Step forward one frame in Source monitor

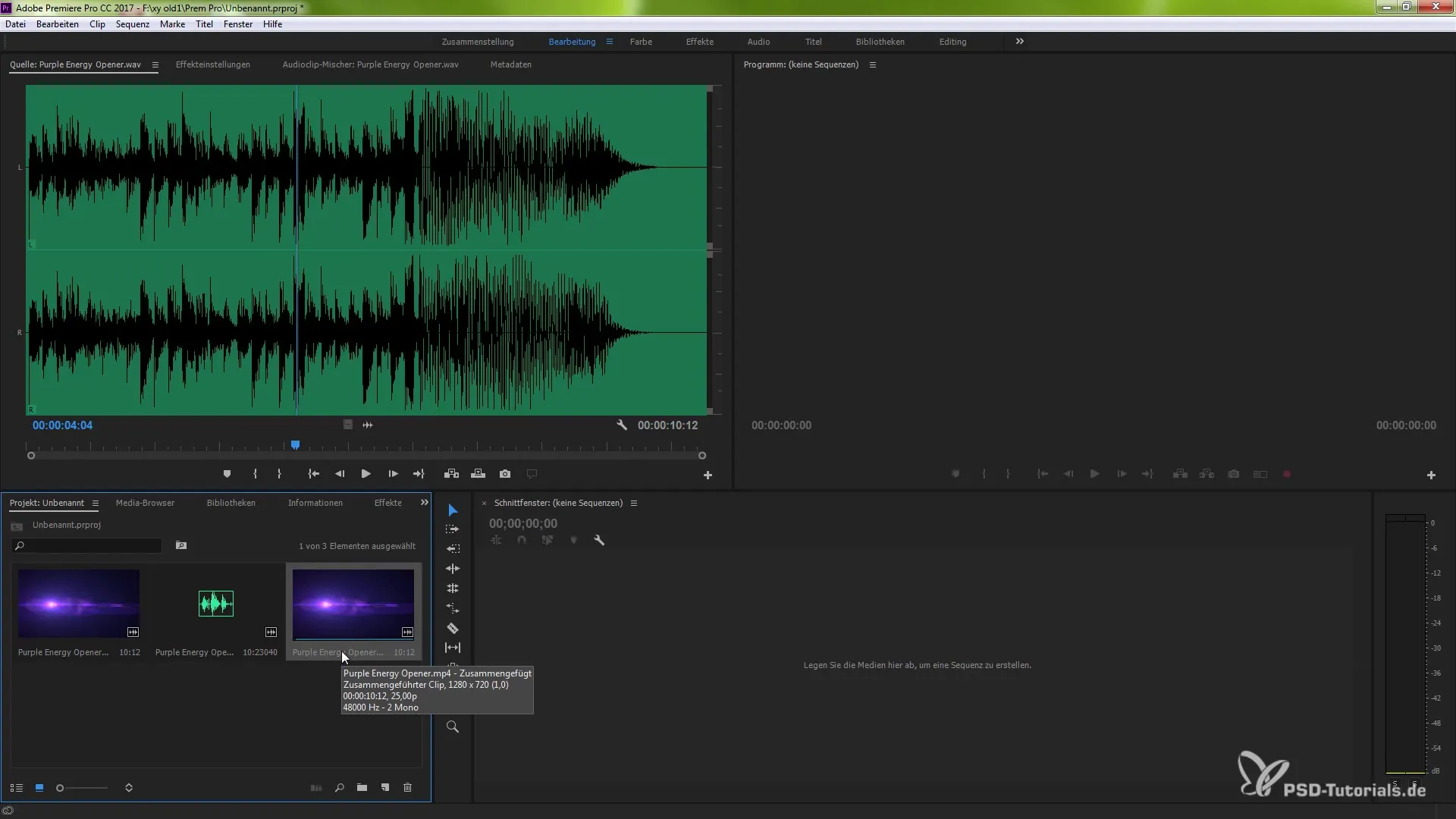[x=393, y=474]
